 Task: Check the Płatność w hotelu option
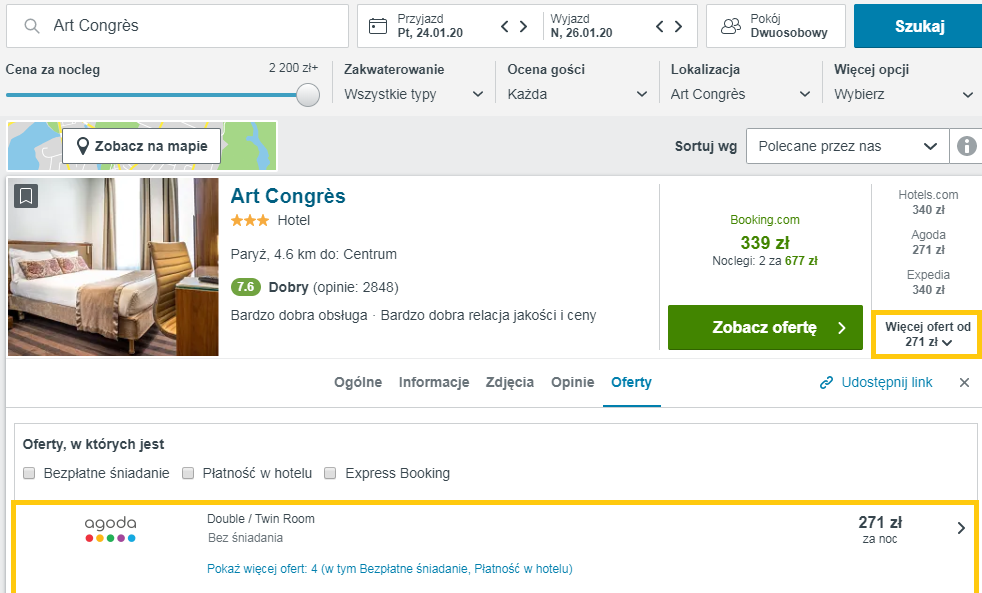187,473
